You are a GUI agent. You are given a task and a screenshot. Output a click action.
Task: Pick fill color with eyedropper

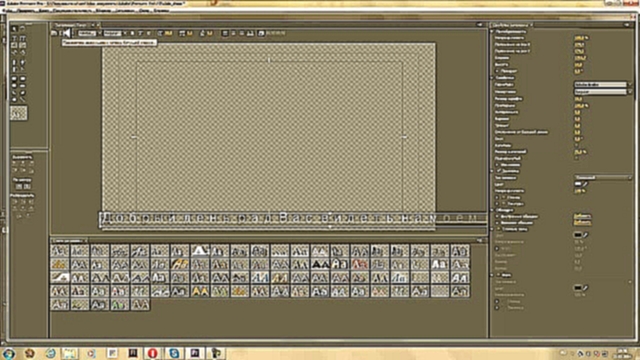[x=585, y=184]
